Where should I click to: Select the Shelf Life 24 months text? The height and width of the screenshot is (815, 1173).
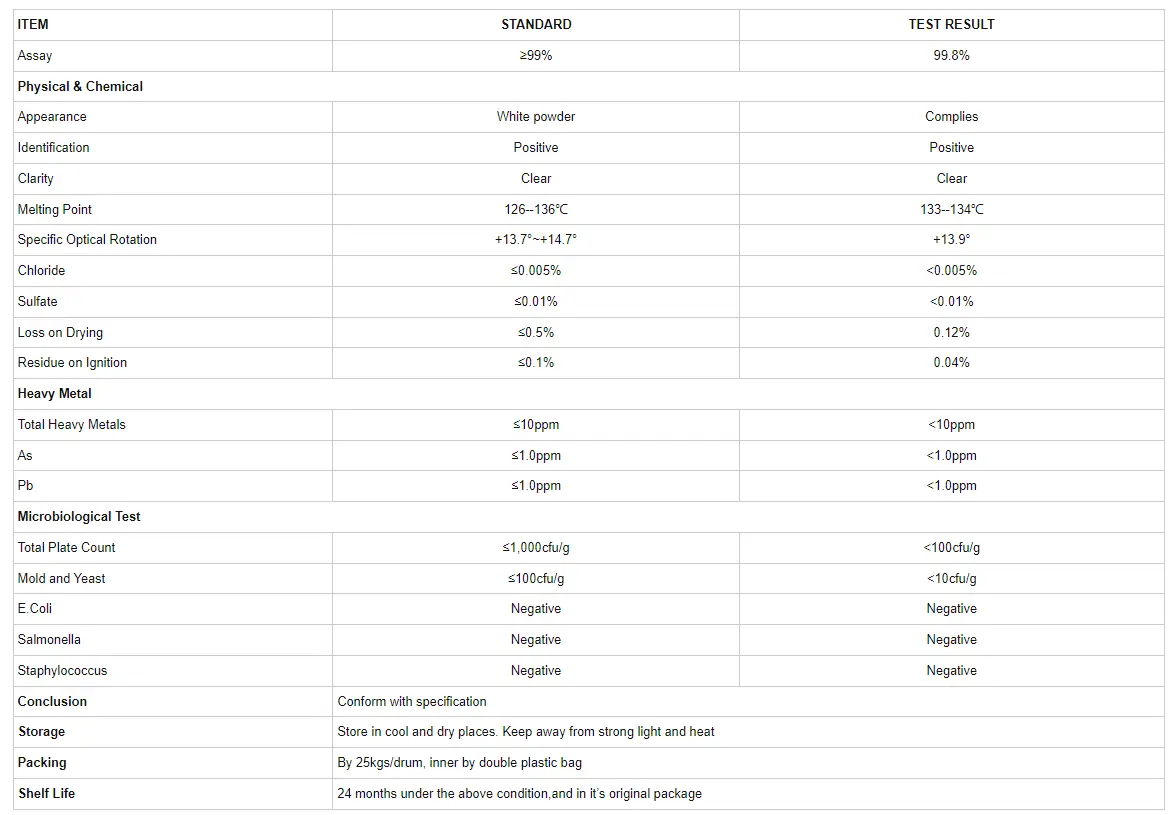click(x=520, y=794)
